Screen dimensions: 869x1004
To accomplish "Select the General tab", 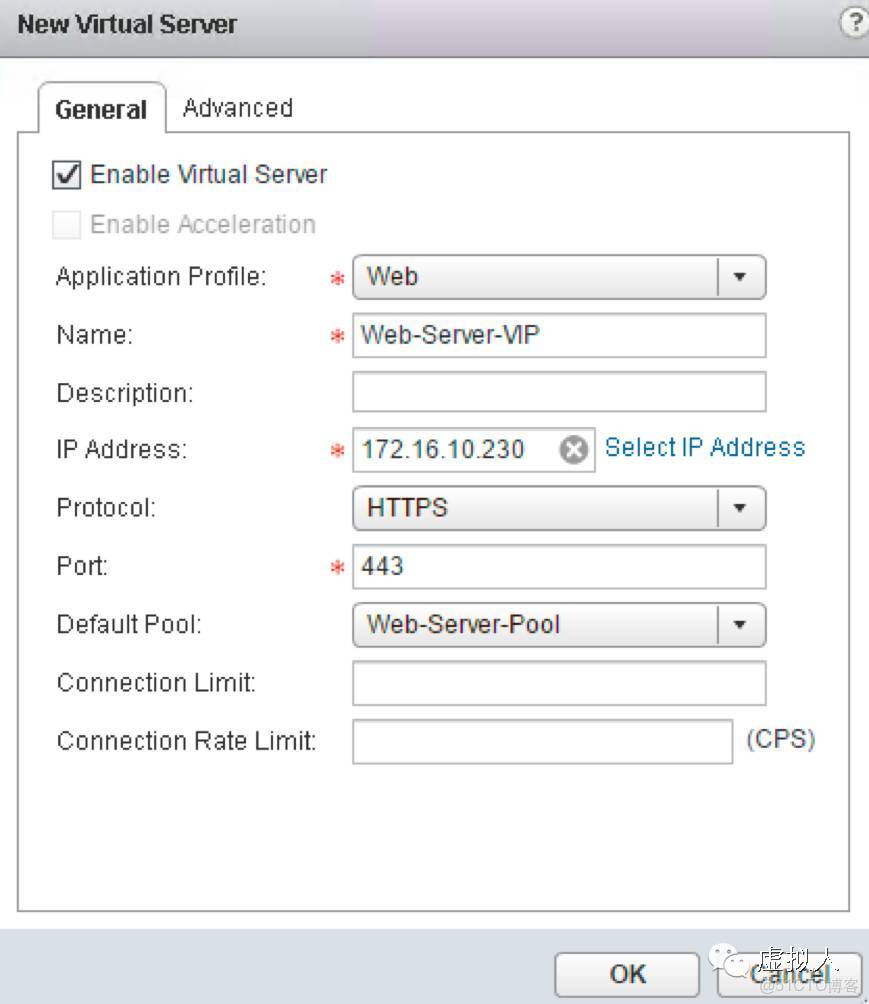I will point(101,109).
